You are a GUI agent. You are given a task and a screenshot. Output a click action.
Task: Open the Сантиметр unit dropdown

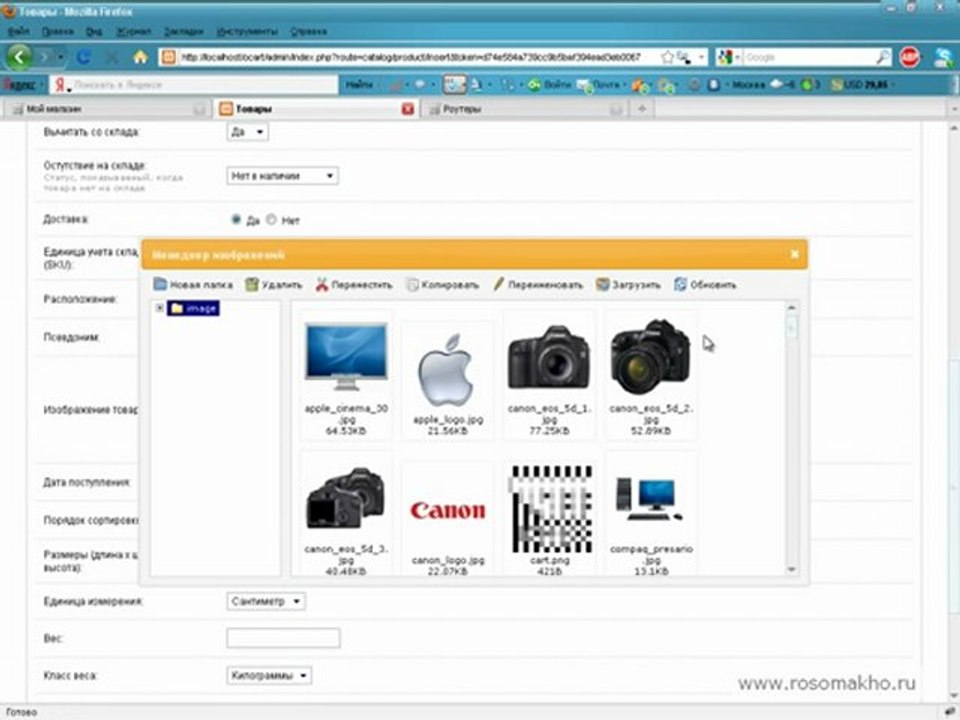[266, 601]
